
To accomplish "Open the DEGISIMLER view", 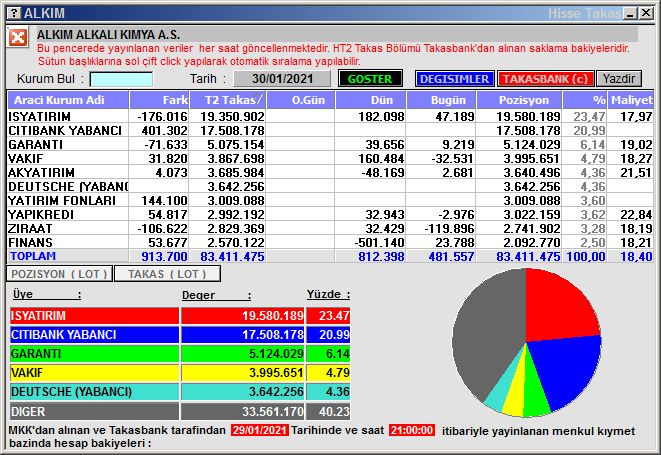I will coord(454,79).
